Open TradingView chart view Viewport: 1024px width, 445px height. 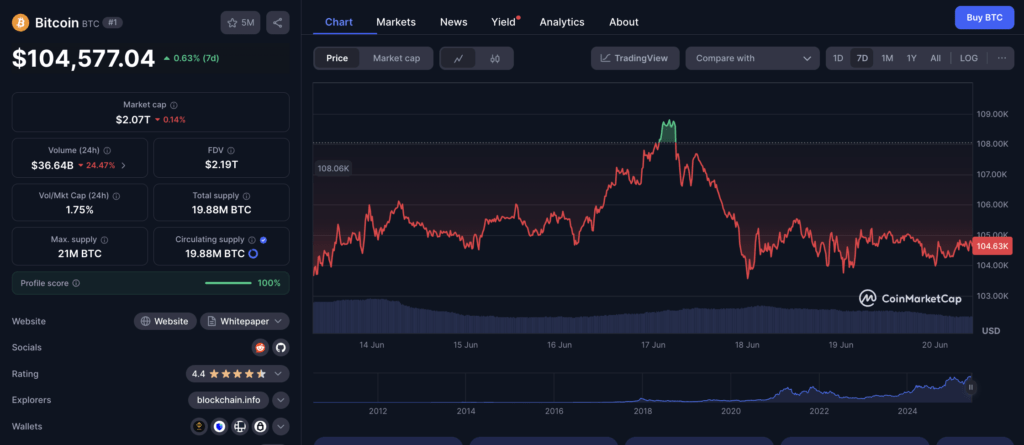coord(635,58)
